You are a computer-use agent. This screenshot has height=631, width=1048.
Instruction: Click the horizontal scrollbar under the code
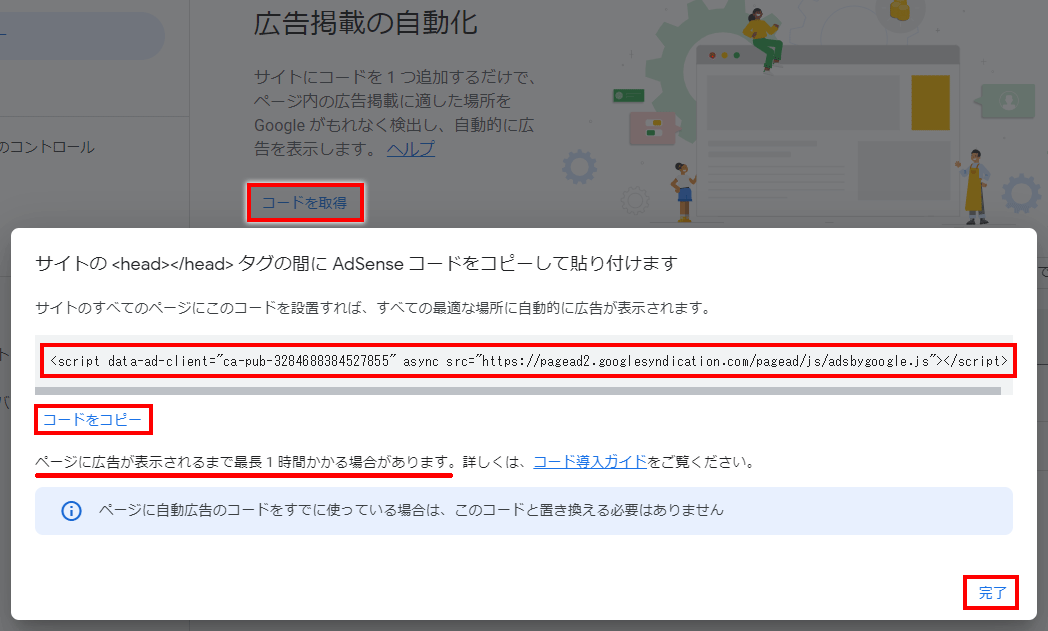[x=518, y=391]
